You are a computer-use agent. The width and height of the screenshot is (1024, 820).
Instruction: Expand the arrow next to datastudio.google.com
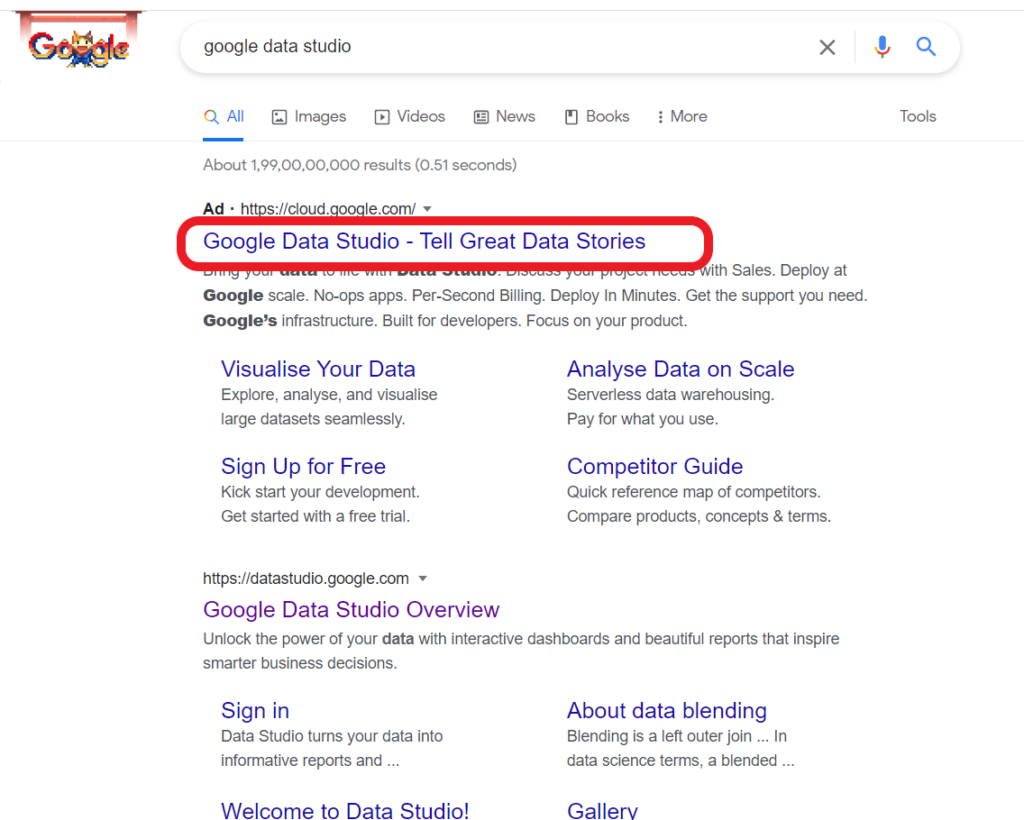(423, 578)
